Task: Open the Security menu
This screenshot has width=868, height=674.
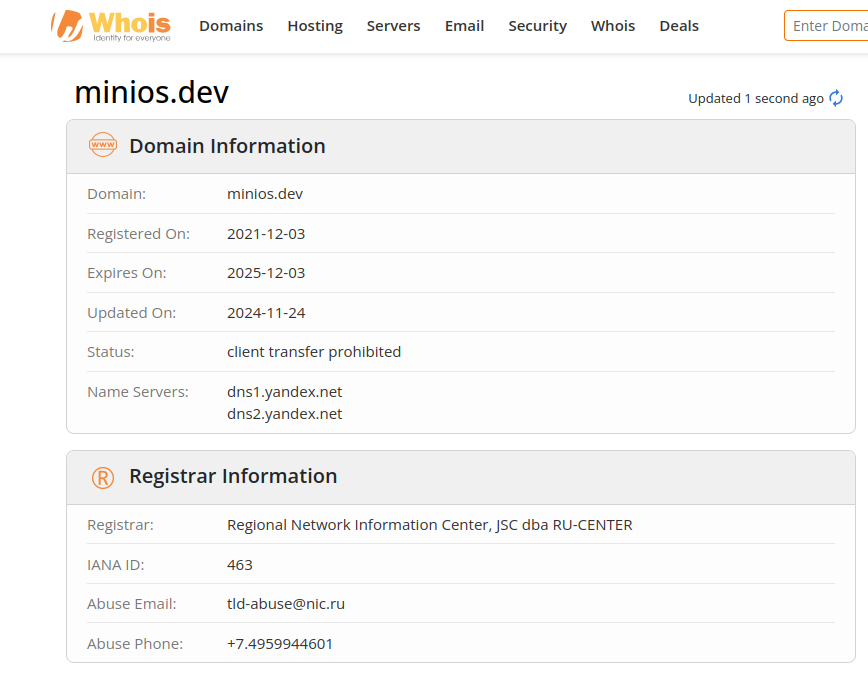Action: pos(537,26)
